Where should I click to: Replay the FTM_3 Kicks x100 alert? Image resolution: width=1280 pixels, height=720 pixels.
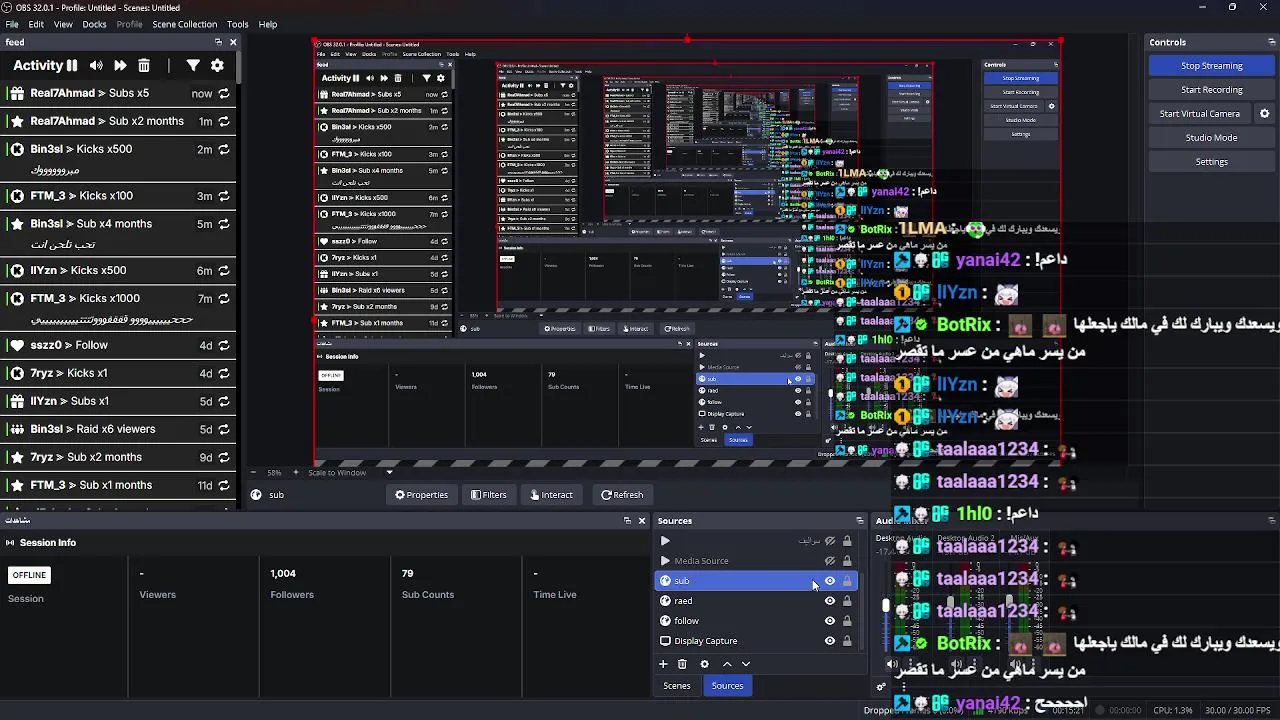[x=224, y=196]
